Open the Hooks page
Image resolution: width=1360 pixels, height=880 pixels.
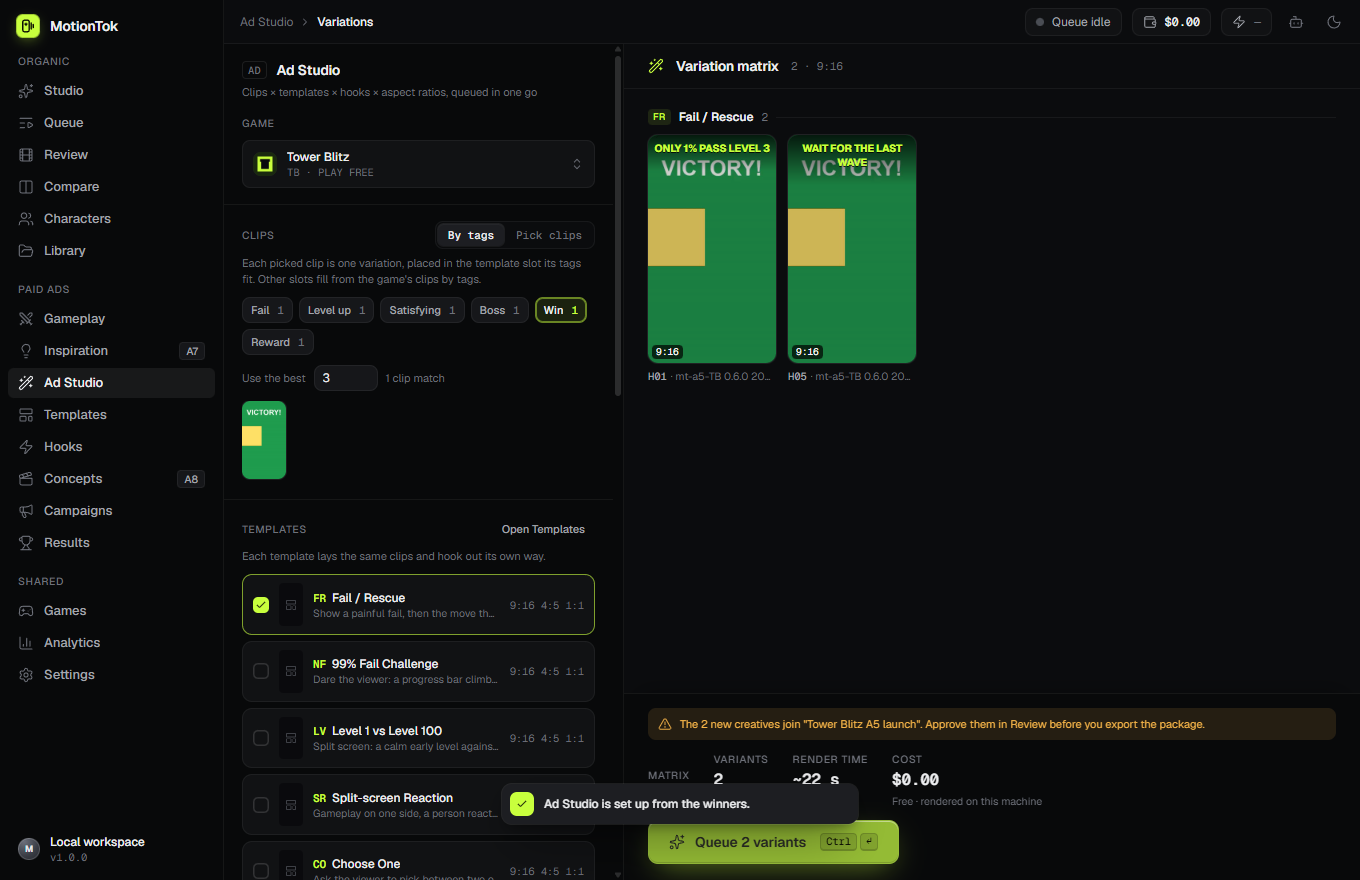(x=111, y=447)
